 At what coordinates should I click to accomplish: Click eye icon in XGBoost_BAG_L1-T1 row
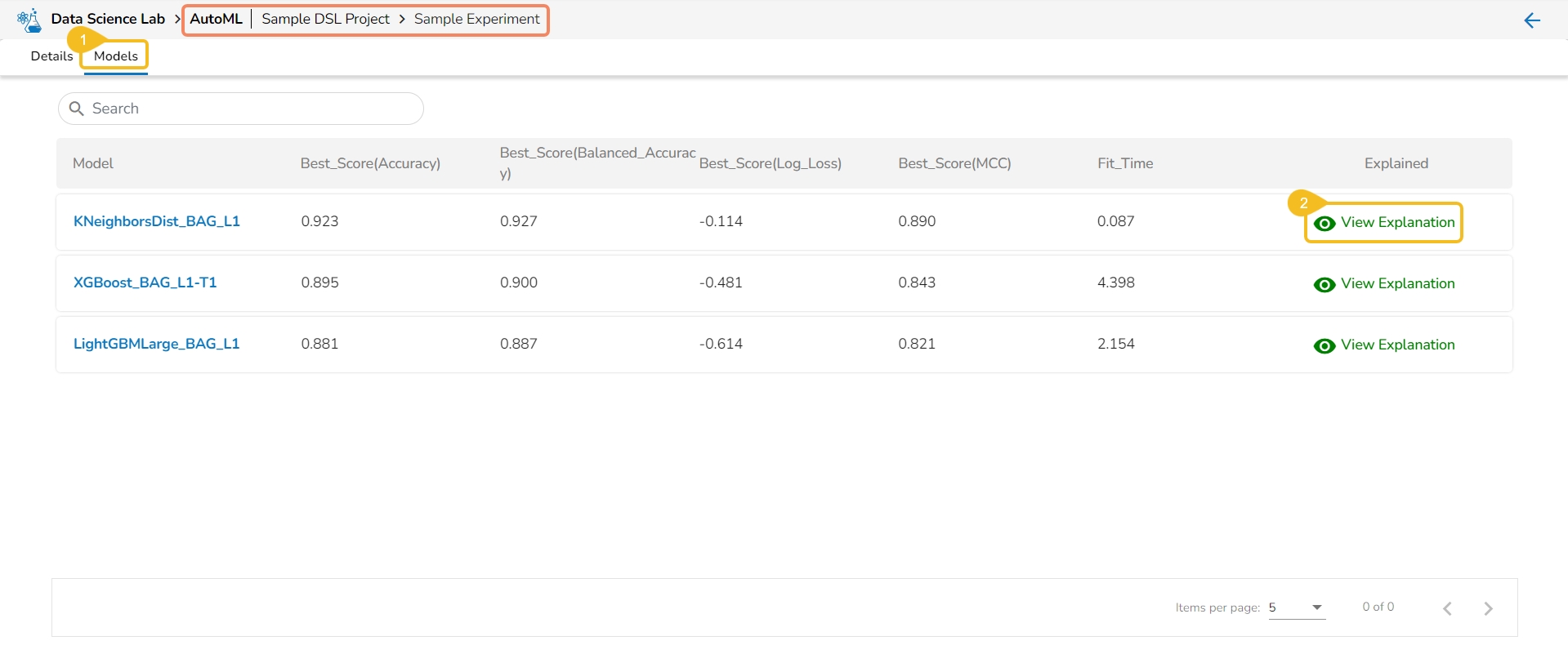tap(1325, 284)
